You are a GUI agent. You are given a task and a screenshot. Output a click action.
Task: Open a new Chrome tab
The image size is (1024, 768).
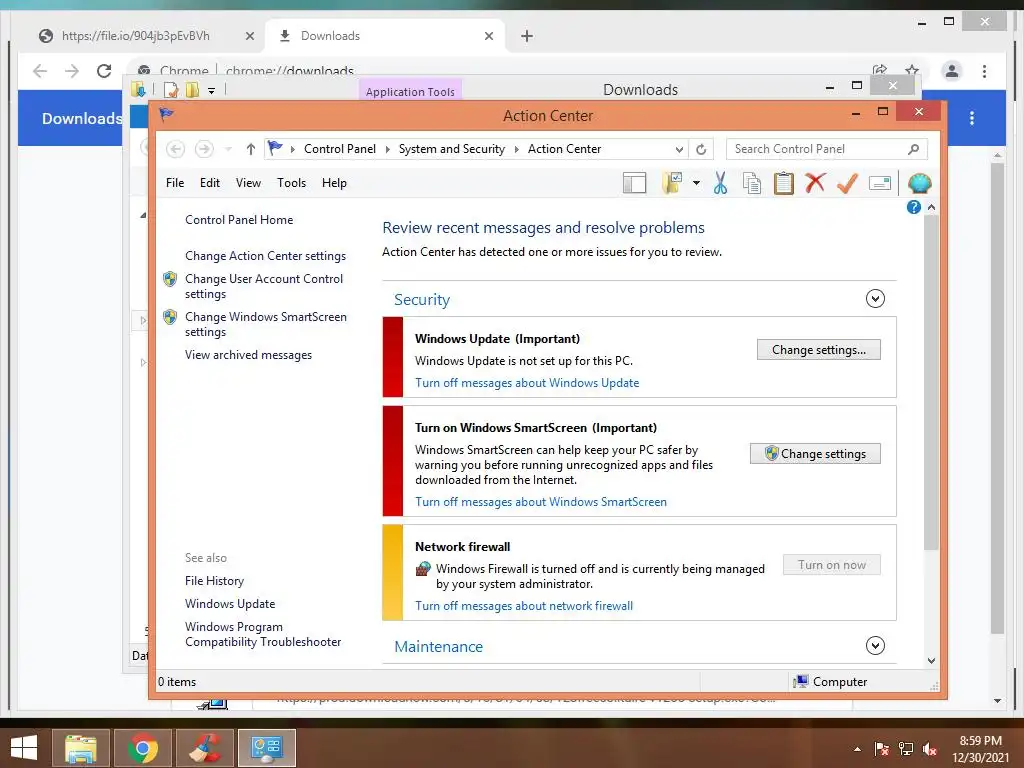point(527,36)
